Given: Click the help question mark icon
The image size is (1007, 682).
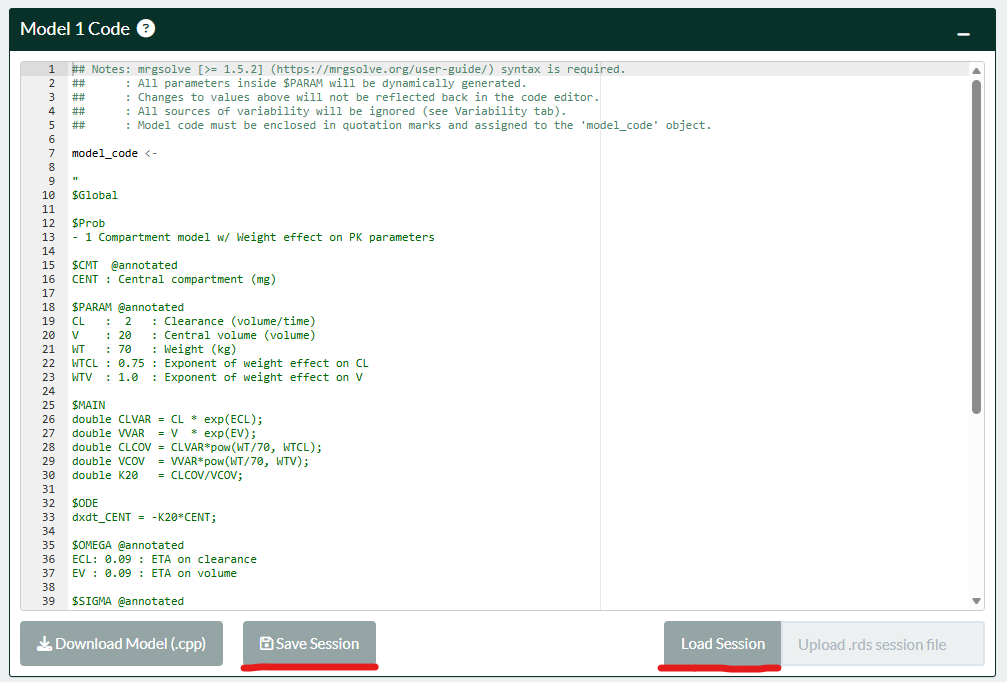Looking at the screenshot, I should pyautogui.click(x=146, y=28).
